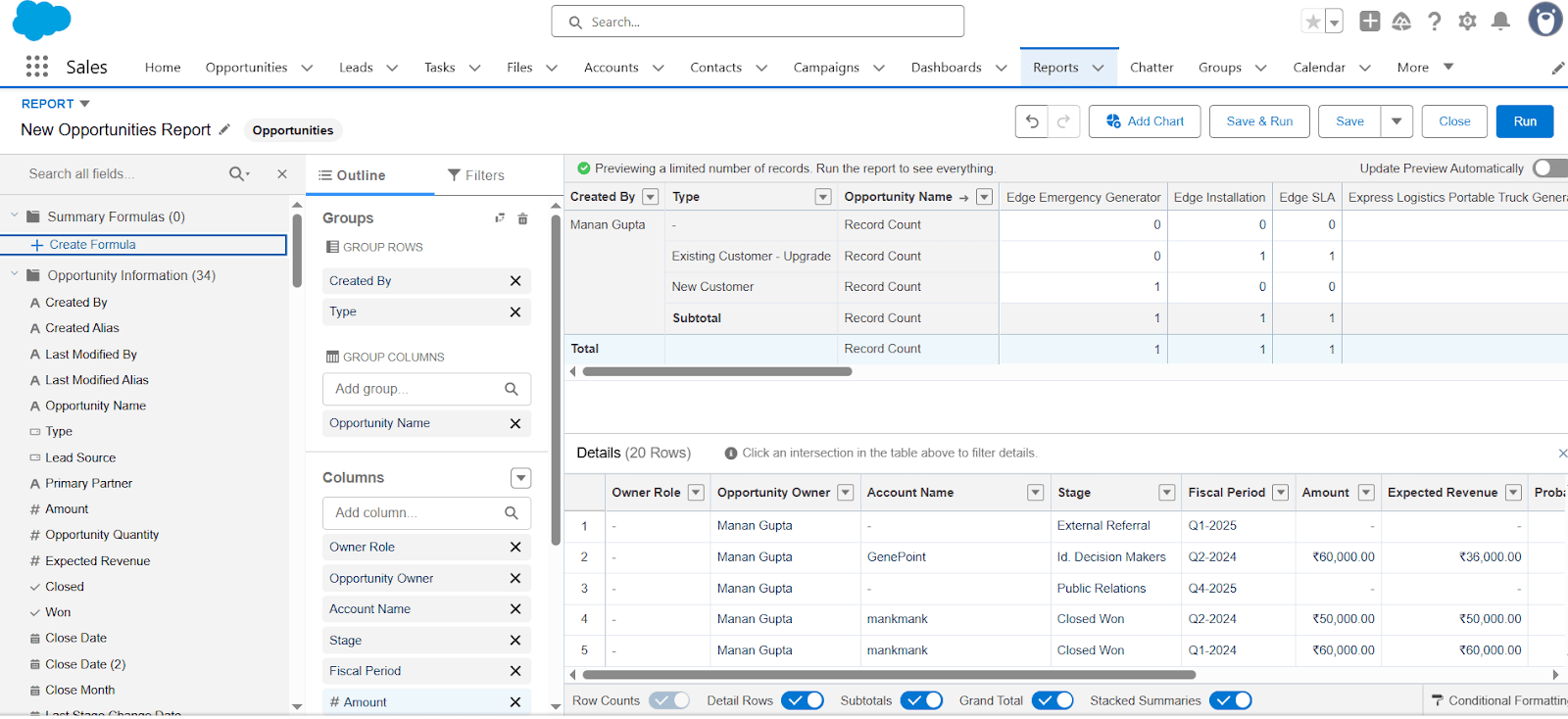The width and height of the screenshot is (1568, 719).
Task: Click the Create Formula link
Action: [x=144, y=245]
